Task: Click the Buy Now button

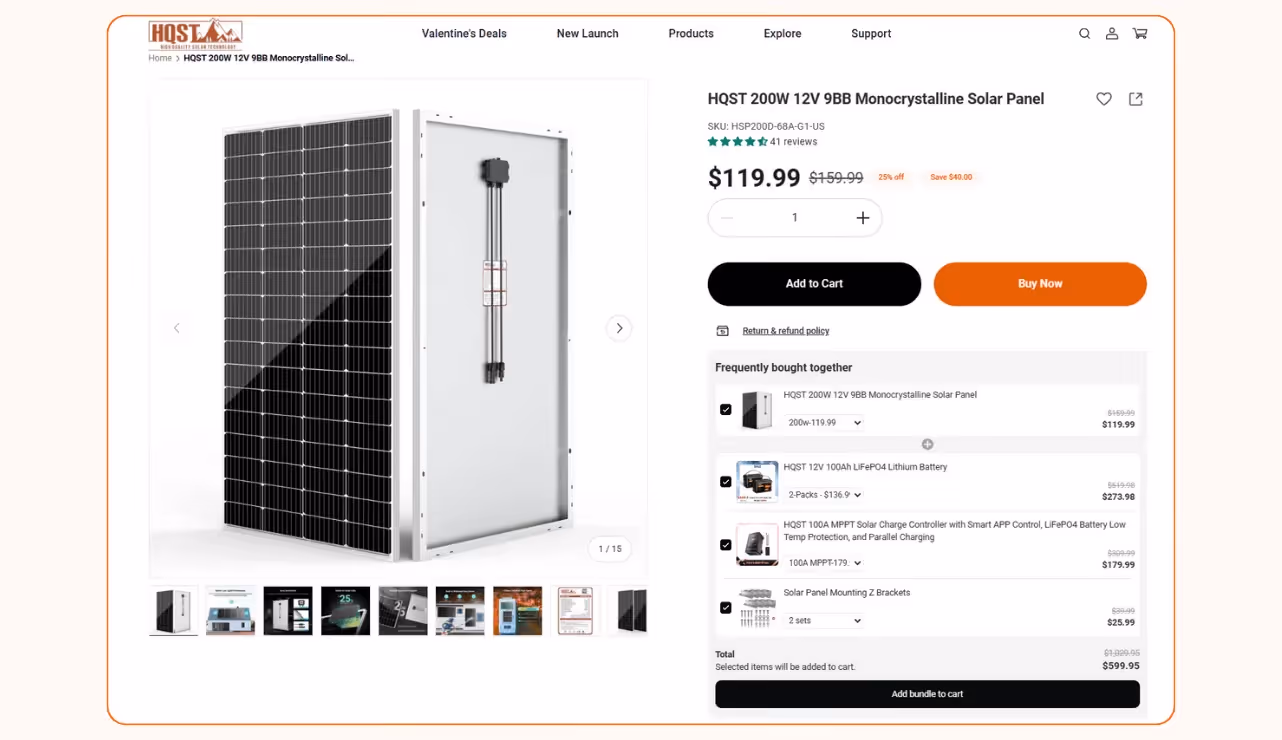Action: [x=1040, y=284]
